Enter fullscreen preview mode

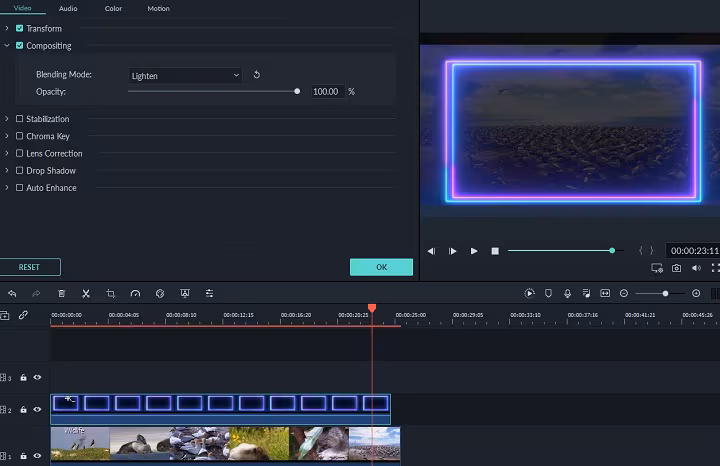tap(715, 268)
